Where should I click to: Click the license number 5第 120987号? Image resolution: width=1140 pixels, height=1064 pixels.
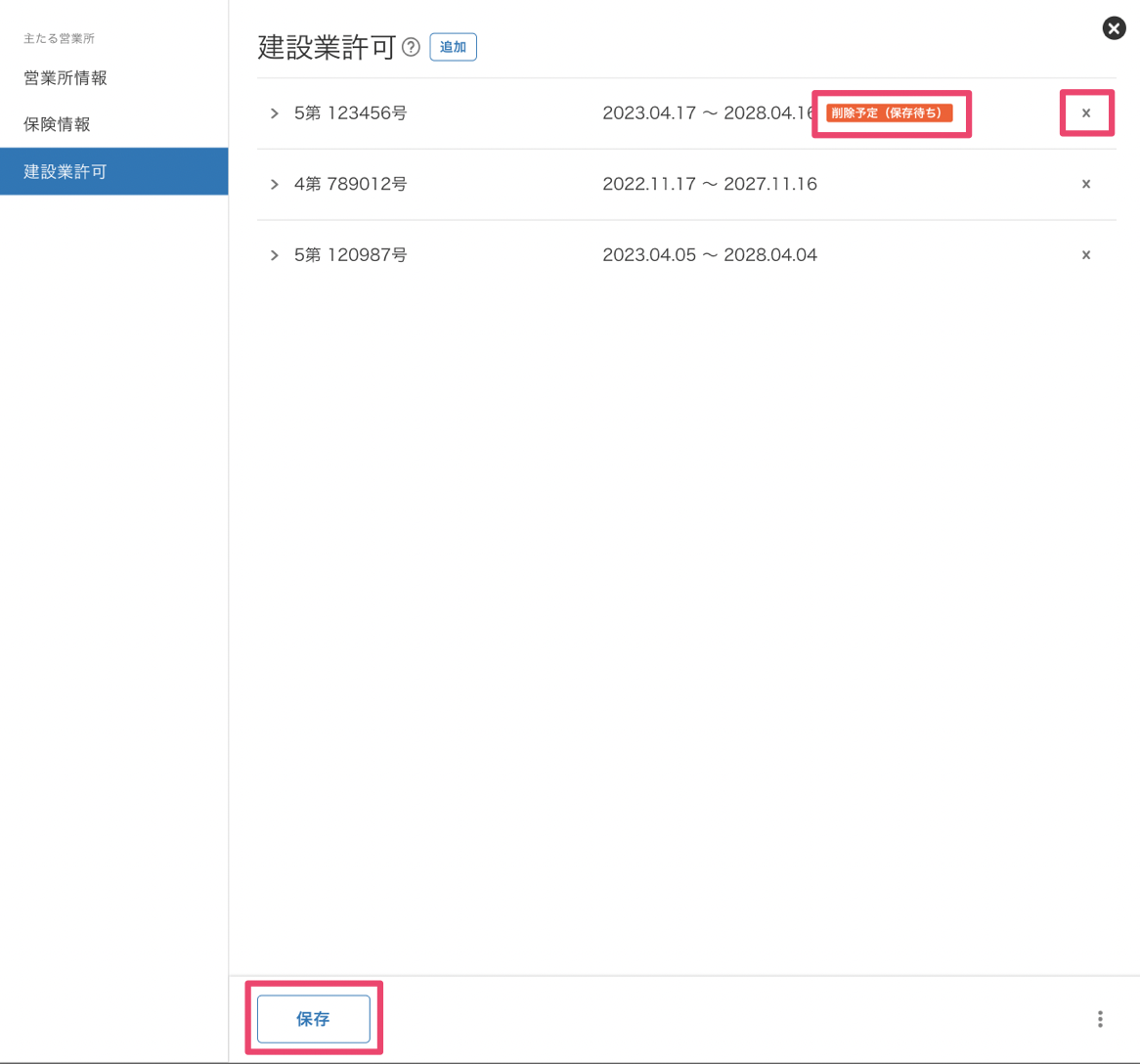pyautogui.click(x=350, y=255)
